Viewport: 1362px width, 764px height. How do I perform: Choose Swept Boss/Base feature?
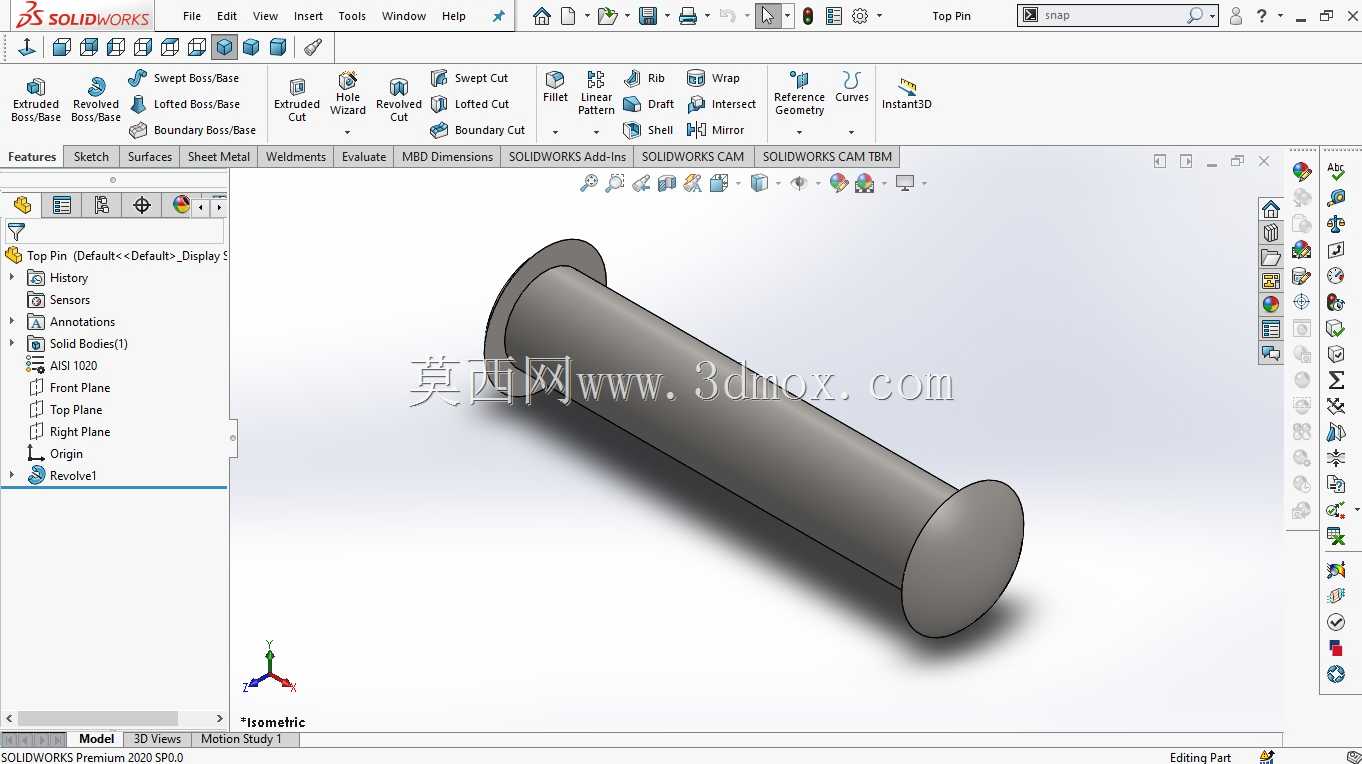[x=184, y=78]
